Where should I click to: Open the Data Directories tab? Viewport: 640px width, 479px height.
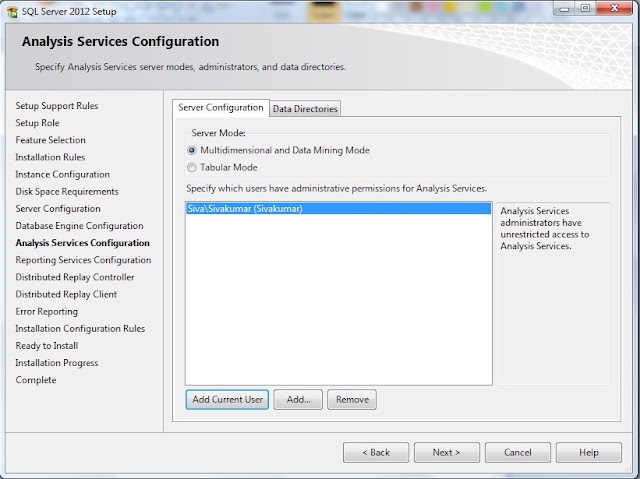(305, 109)
